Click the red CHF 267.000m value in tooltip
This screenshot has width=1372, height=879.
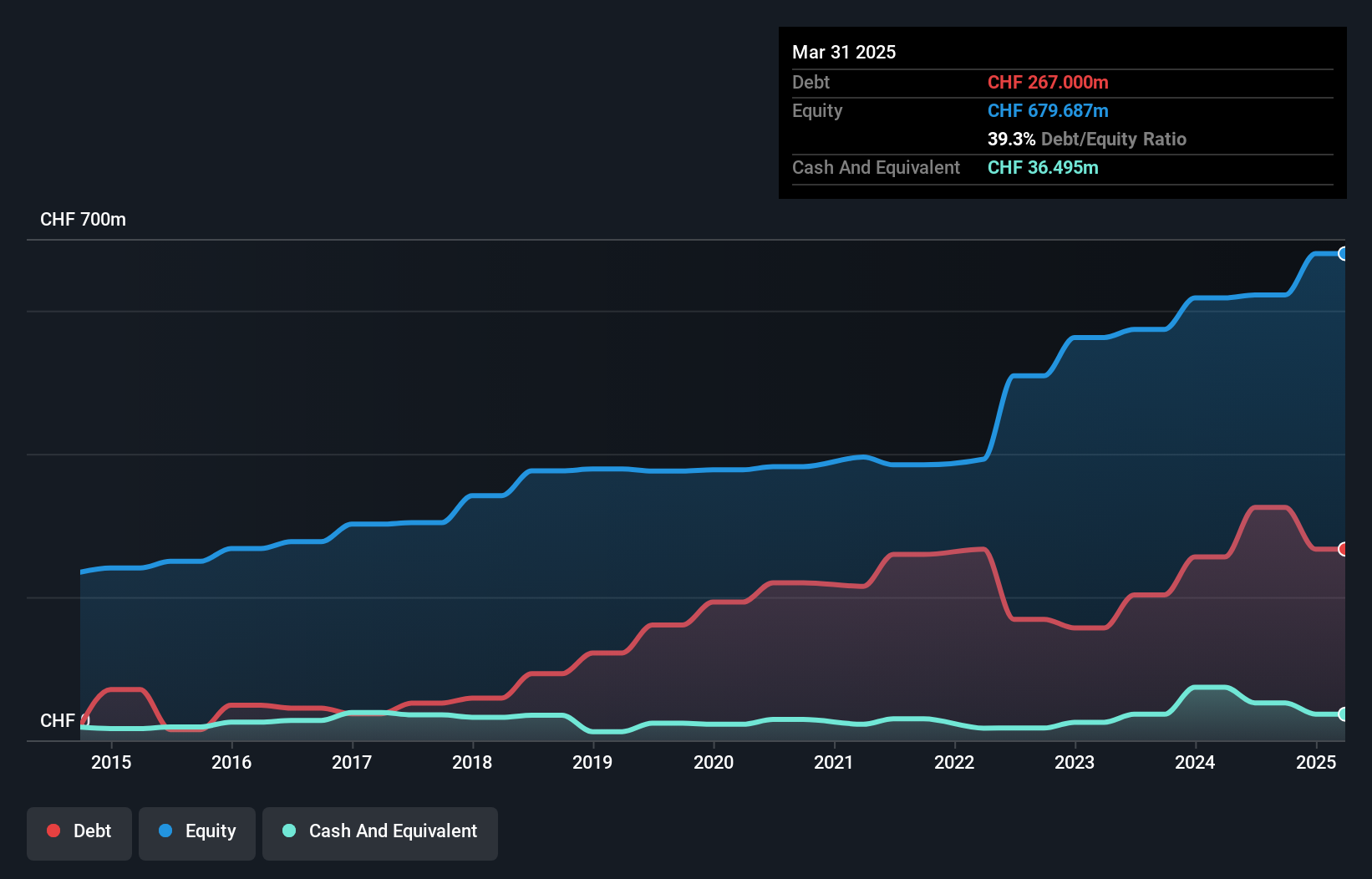click(x=1048, y=82)
